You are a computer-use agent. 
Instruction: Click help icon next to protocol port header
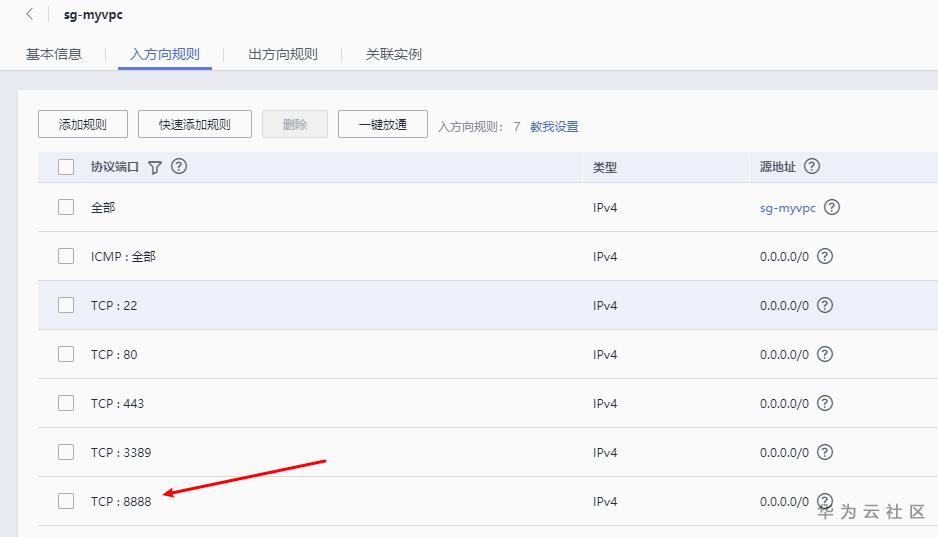(179, 167)
